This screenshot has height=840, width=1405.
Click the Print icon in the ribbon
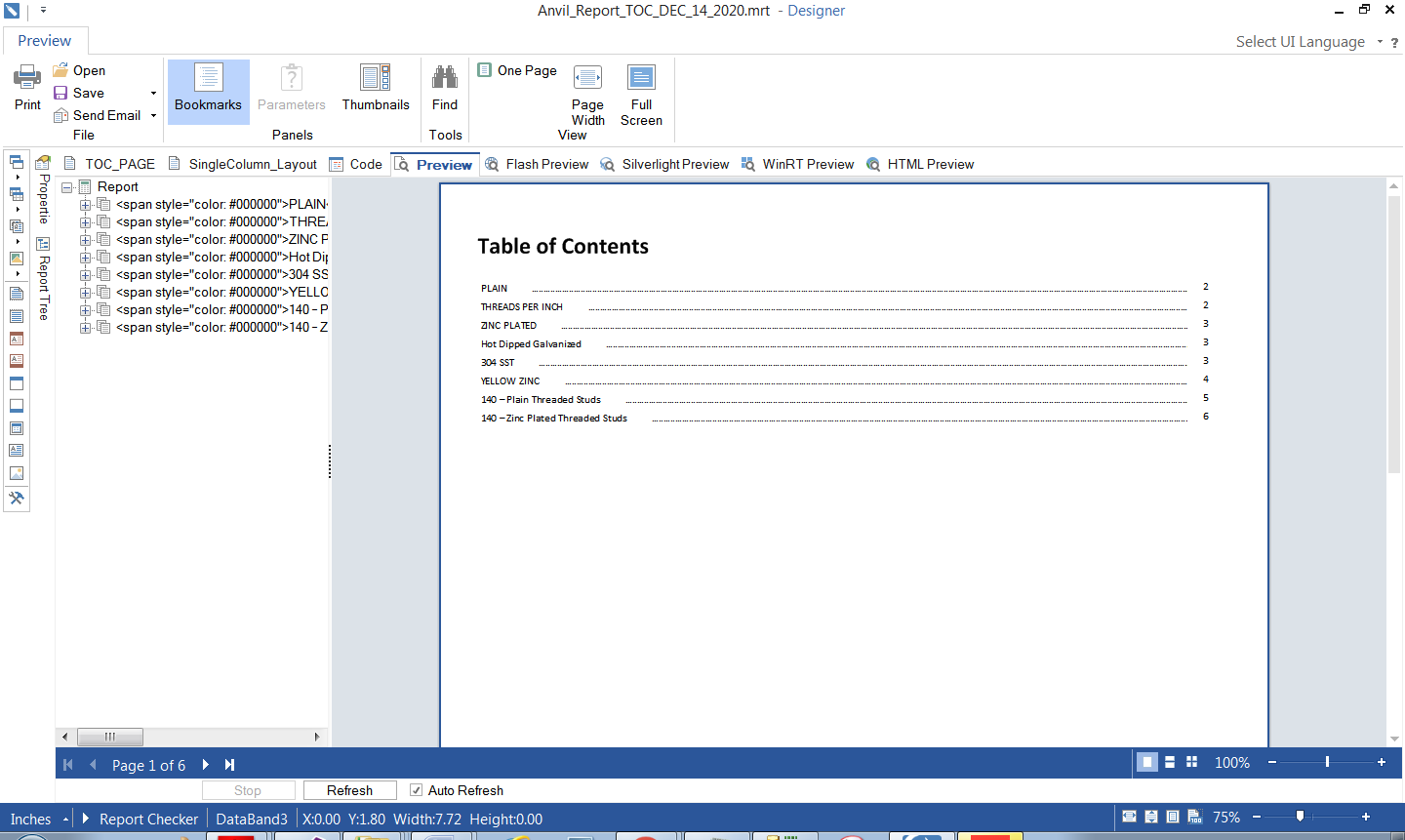pyautogui.click(x=27, y=78)
